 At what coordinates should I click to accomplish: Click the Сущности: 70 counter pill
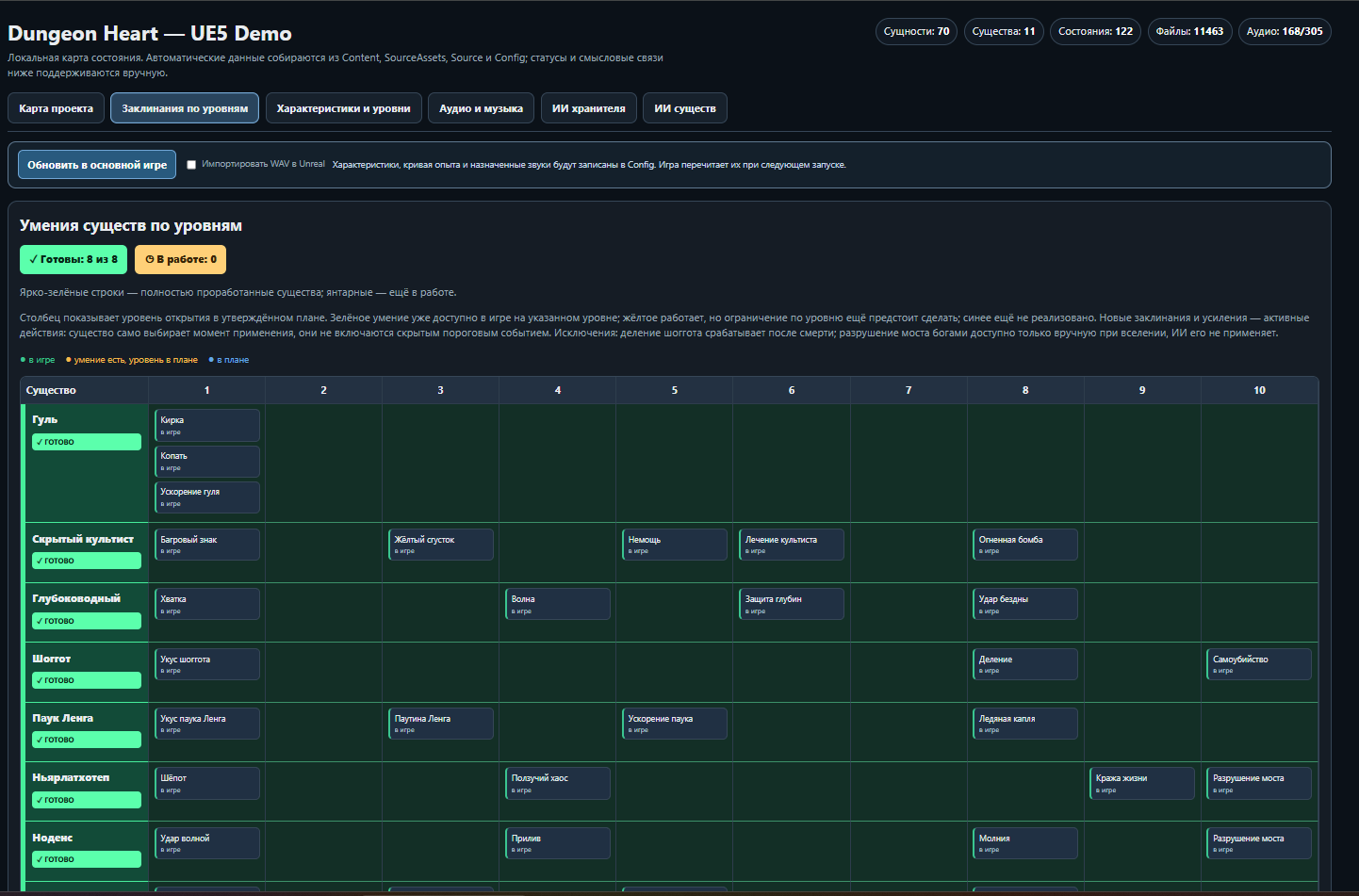coord(916,31)
